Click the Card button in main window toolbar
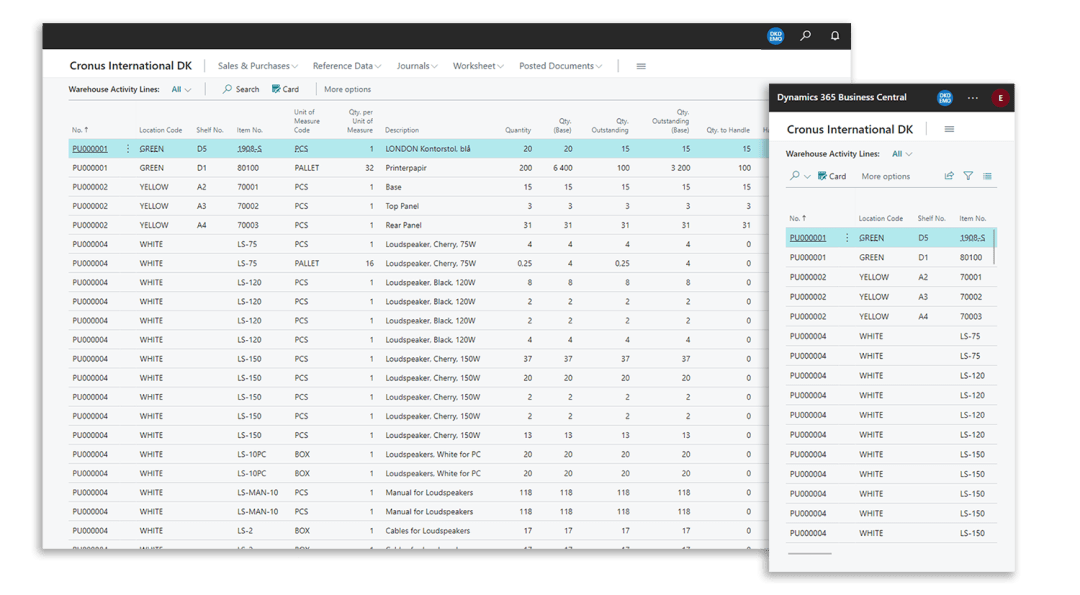 (x=285, y=90)
